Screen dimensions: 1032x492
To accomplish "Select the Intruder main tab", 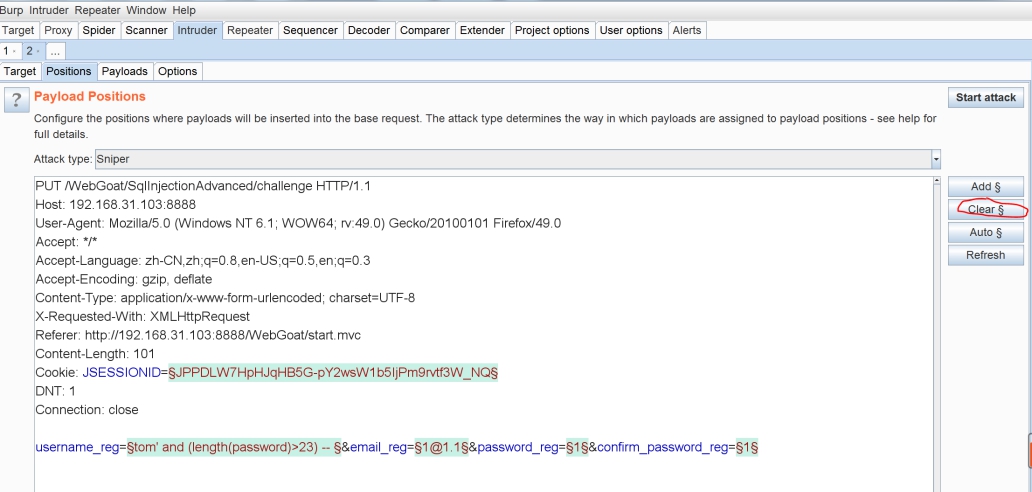I will [x=197, y=30].
